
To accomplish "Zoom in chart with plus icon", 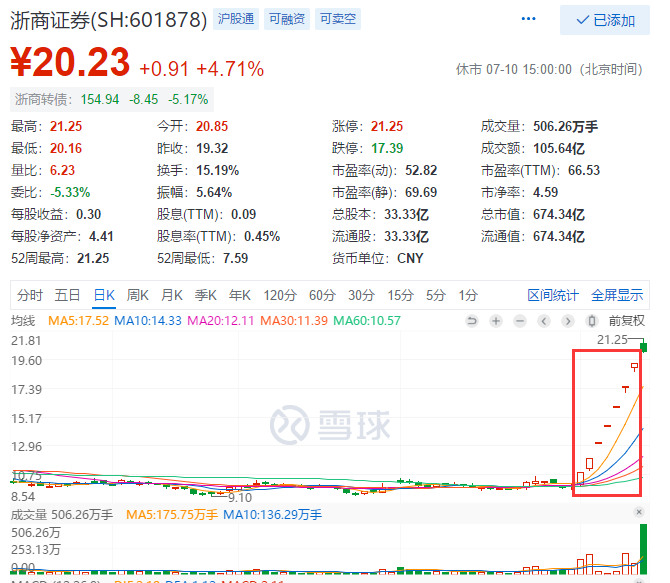I will point(496,321).
